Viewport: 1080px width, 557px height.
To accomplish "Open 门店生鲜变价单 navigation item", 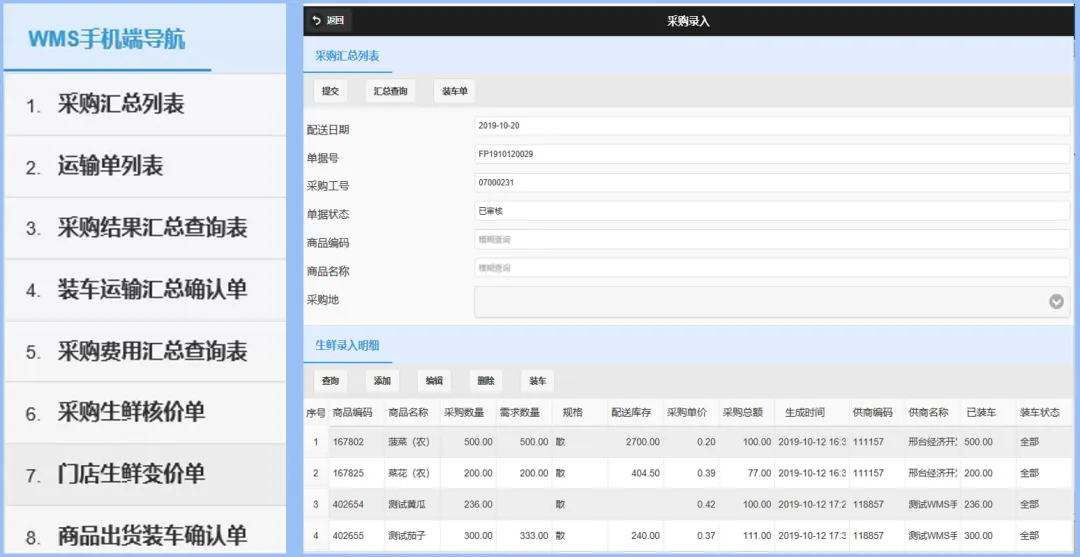I will (x=145, y=474).
